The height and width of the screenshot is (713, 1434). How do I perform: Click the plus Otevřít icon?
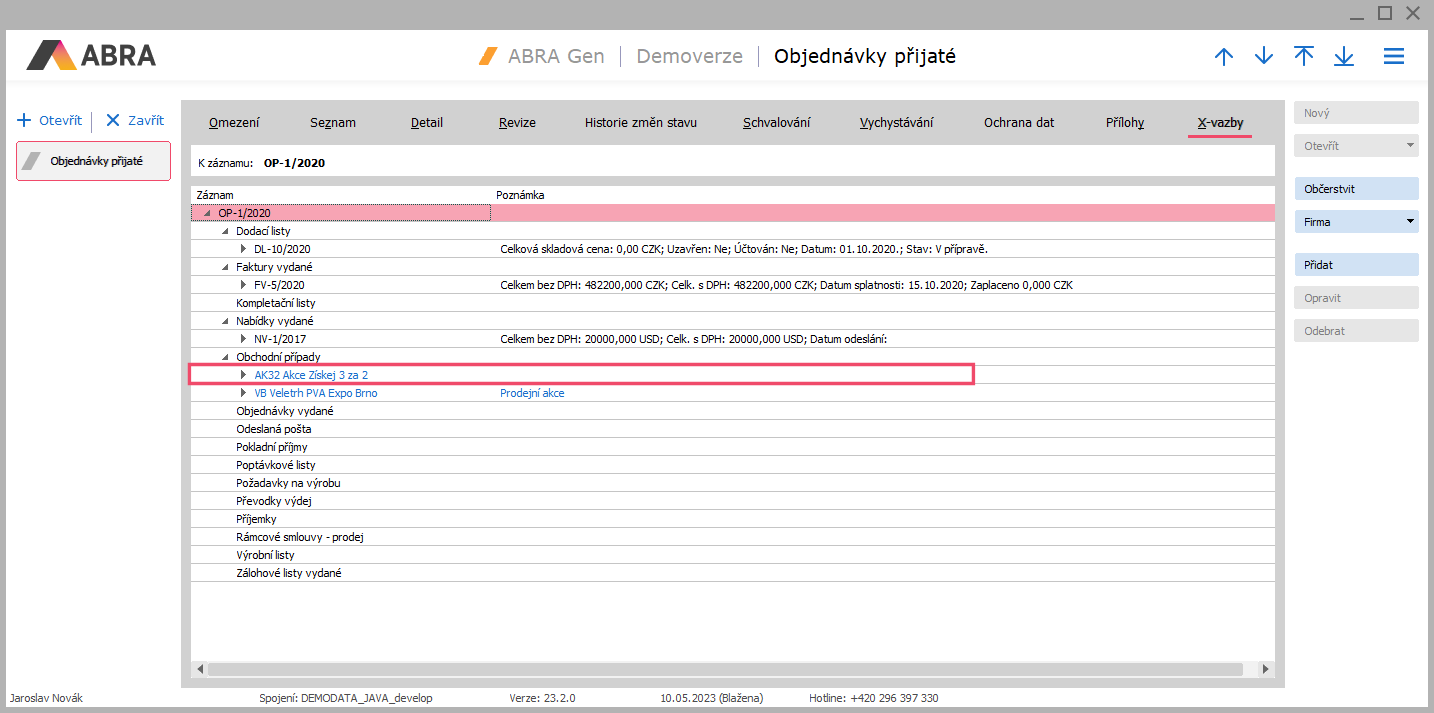tap(25, 121)
